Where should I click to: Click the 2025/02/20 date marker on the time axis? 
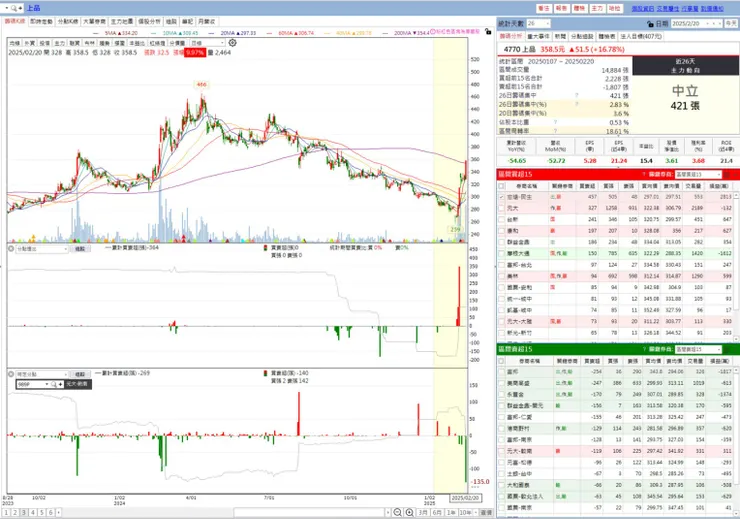tap(465, 498)
